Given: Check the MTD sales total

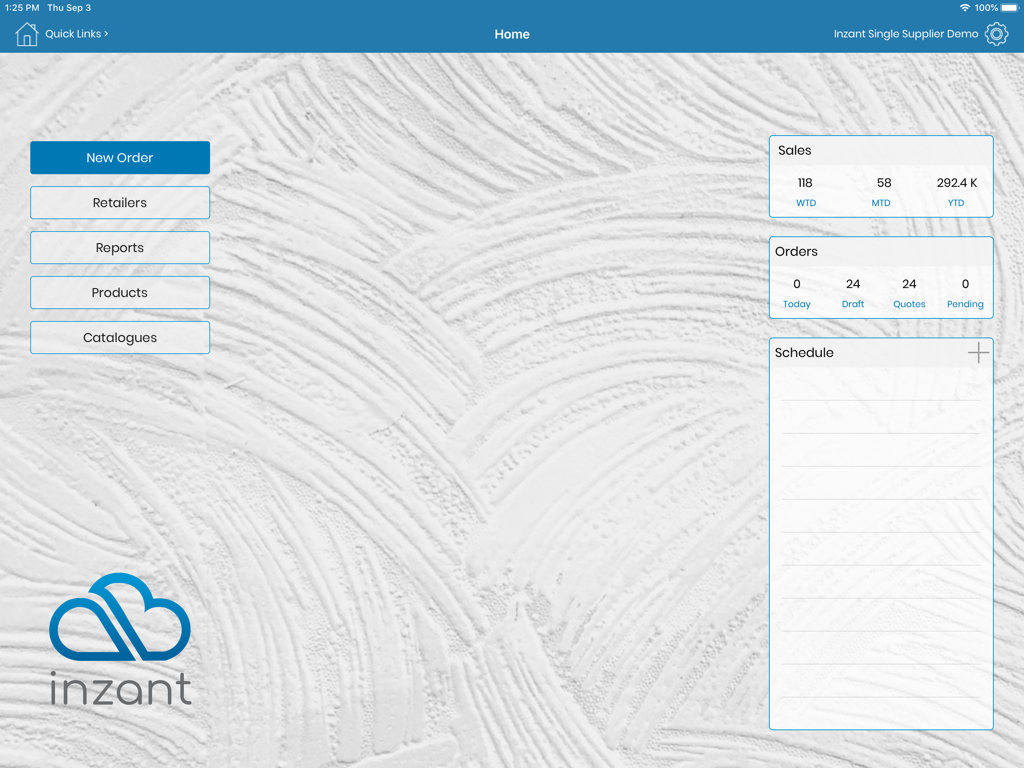Looking at the screenshot, I should click(881, 190).
